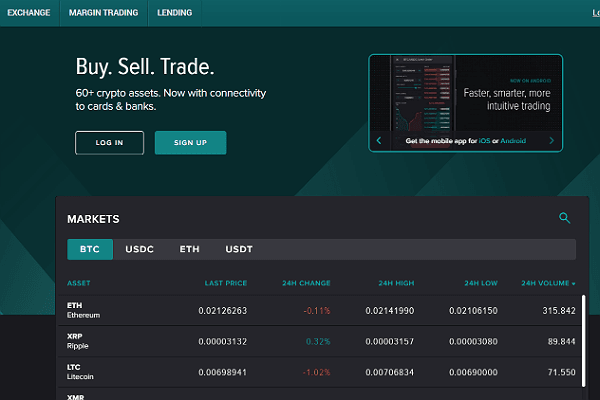Sort markets by 24H Change header
Image resolution: width=600 pixels, height=400 pixels.
[x=306, y=283]
